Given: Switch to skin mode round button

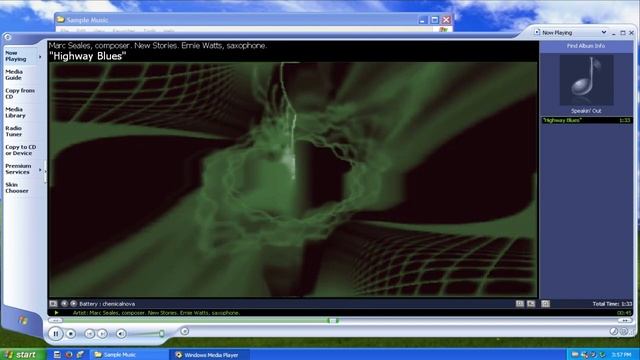Looking at the screenshot, I should (x=184, y=331).
